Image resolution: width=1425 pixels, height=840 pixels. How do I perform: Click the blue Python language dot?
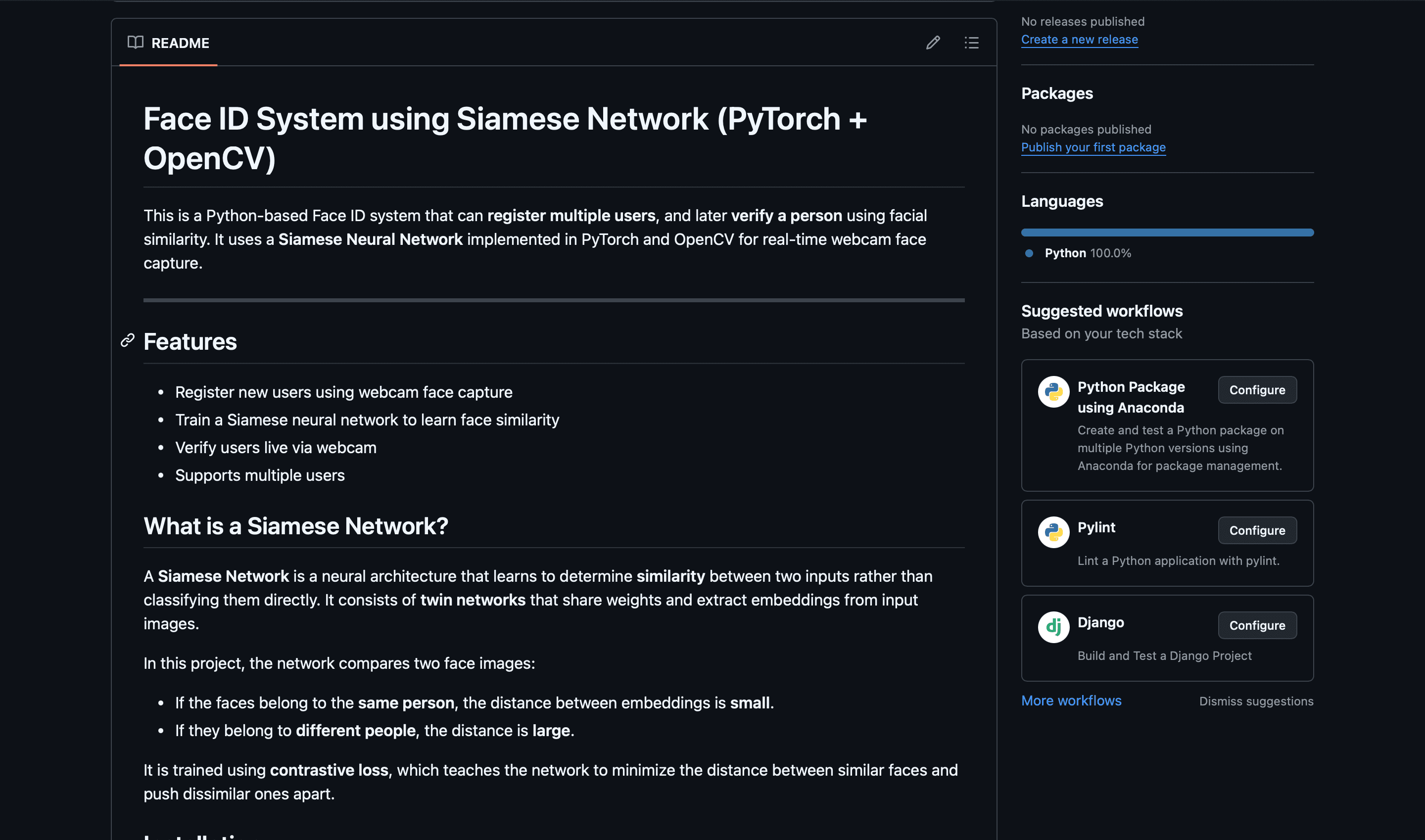(1029, 253)
